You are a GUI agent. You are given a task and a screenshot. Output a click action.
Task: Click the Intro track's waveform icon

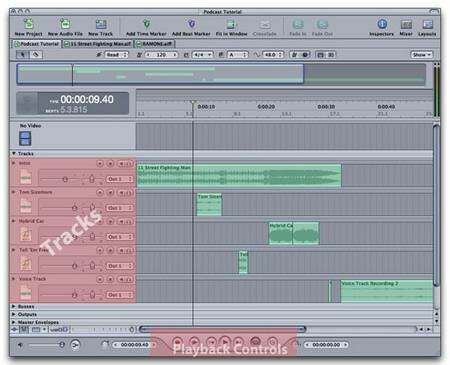click(26, 177)
